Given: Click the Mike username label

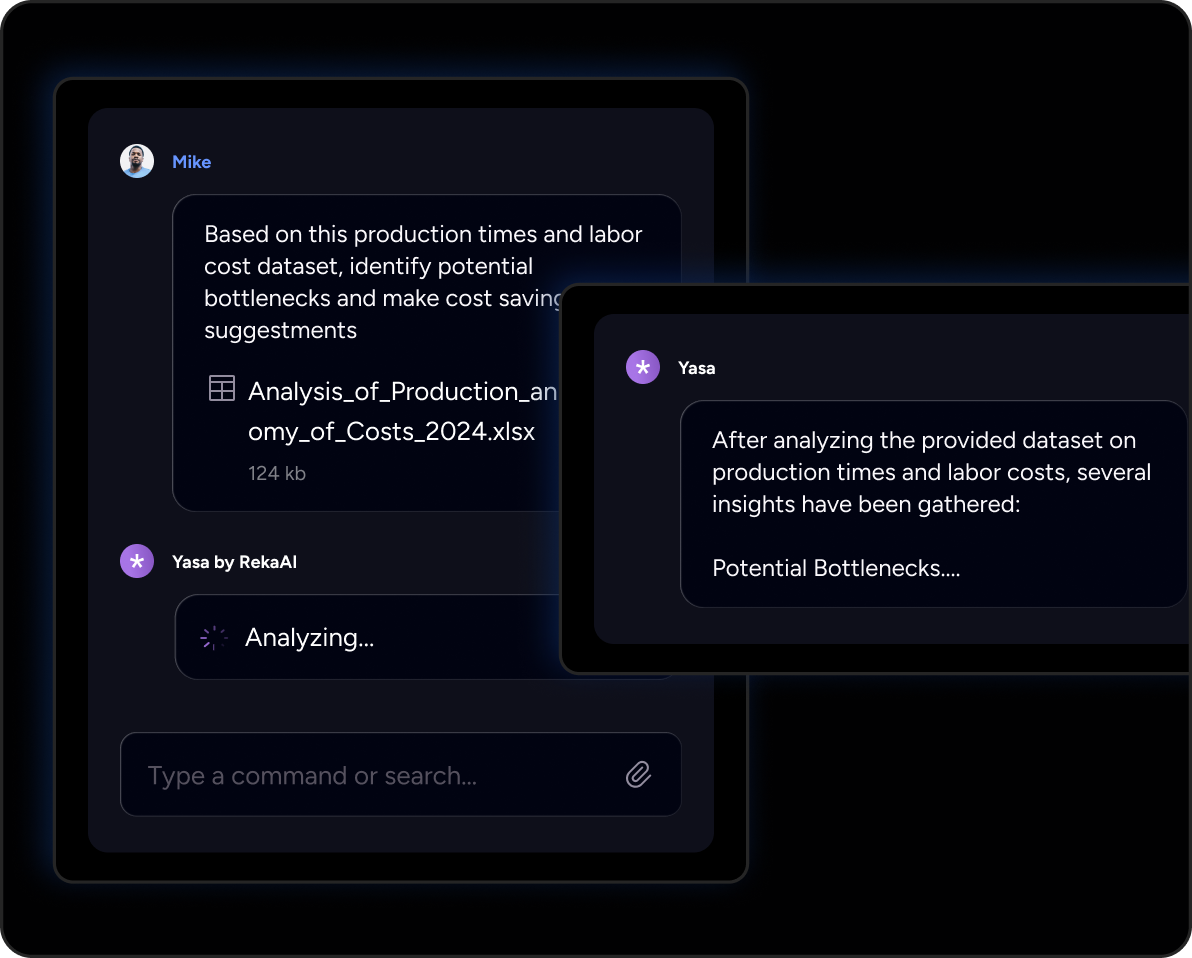Looking at the screenshot, I should tap(191, 162).
